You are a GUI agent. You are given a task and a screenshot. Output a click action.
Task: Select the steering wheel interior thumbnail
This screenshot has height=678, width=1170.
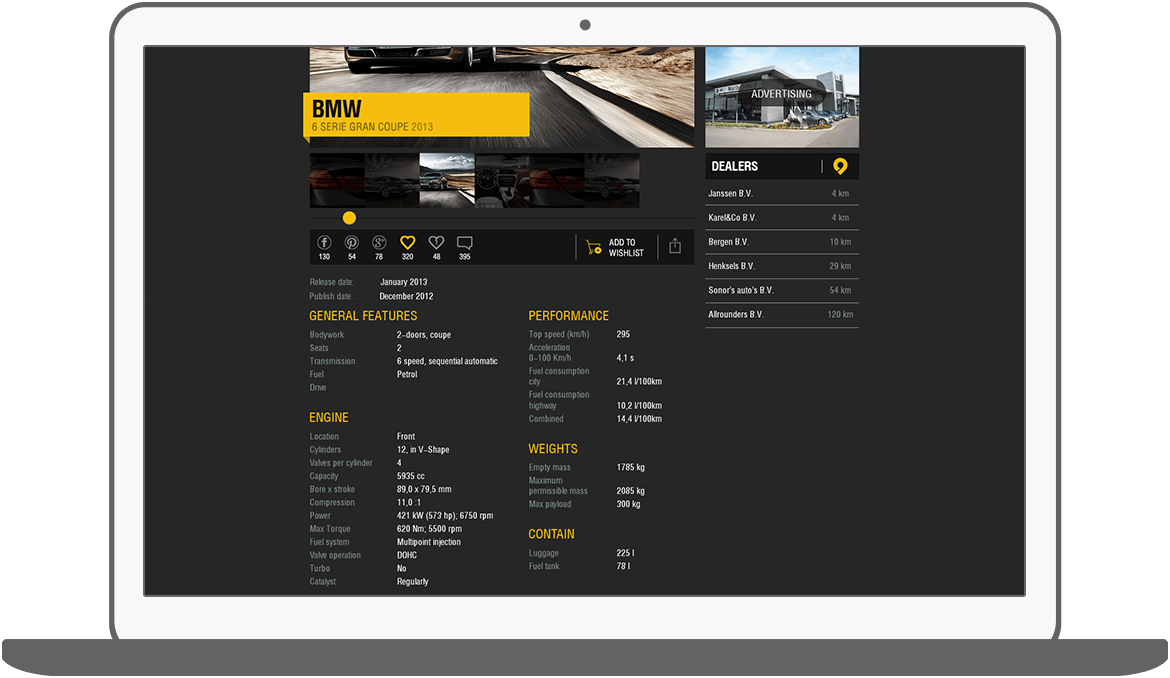coord(502,180)
